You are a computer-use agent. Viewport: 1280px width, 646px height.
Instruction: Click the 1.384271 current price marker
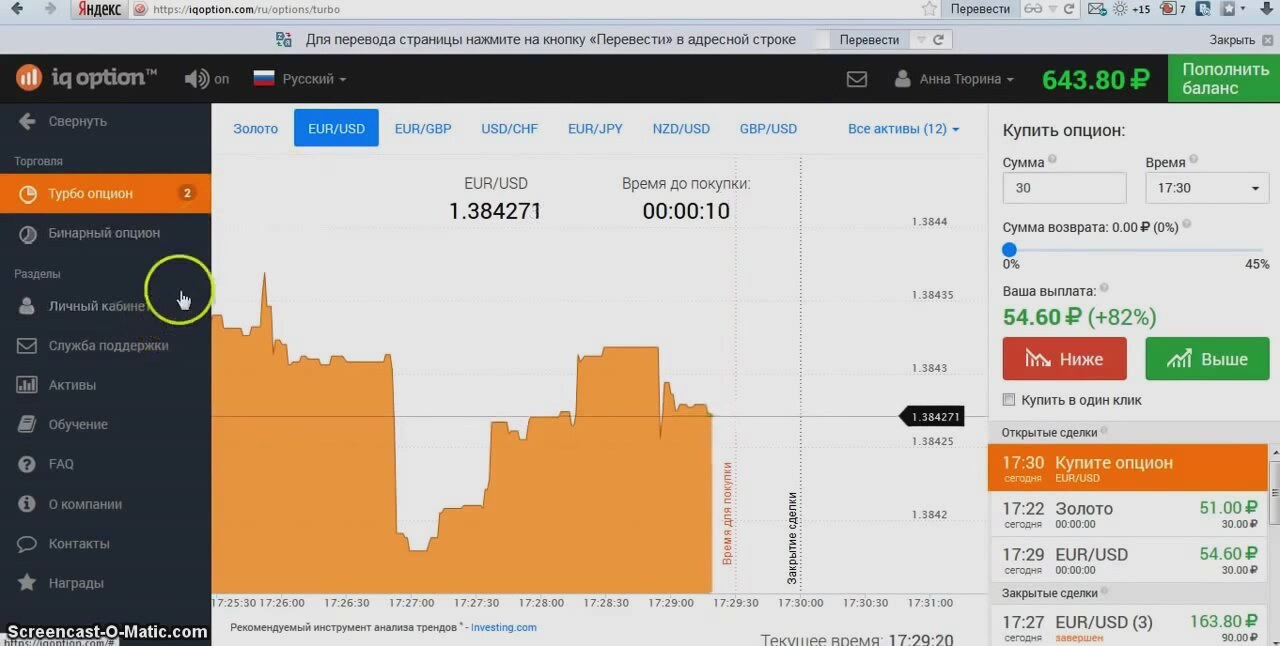pos(932,417)
